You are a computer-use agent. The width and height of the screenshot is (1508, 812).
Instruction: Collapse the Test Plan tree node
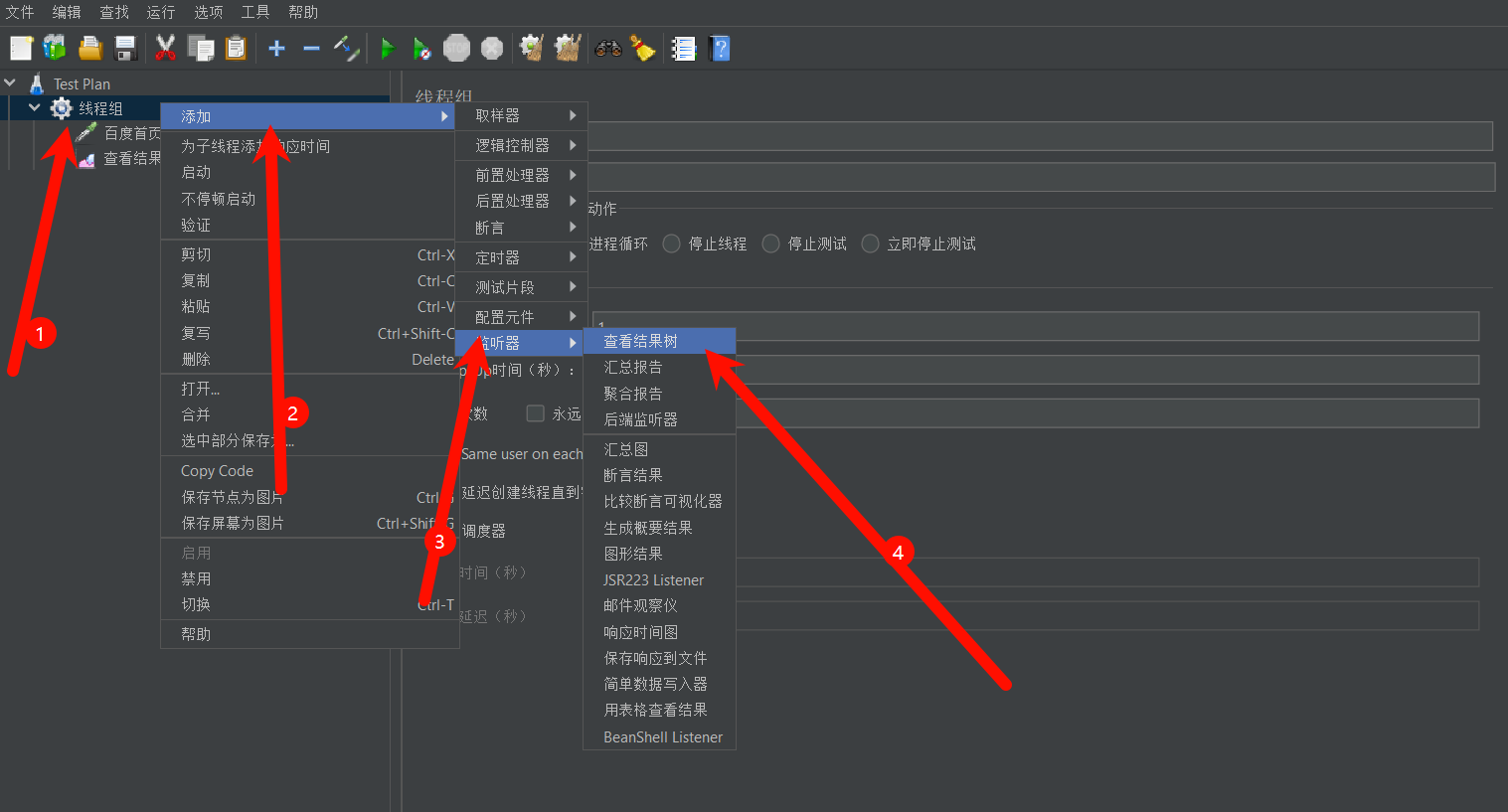11,82
